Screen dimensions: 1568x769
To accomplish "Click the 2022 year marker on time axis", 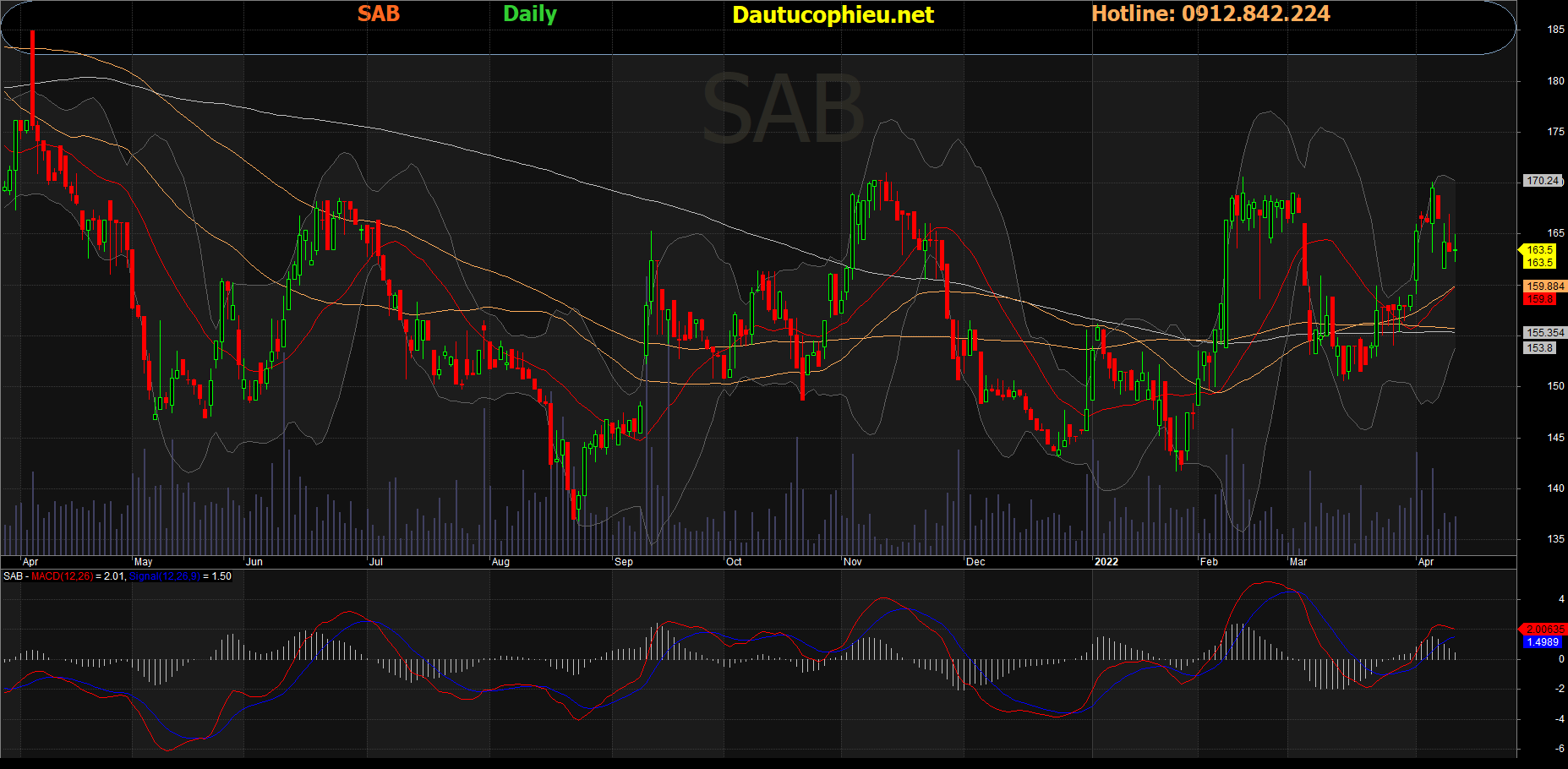I will coord(1106,562).
